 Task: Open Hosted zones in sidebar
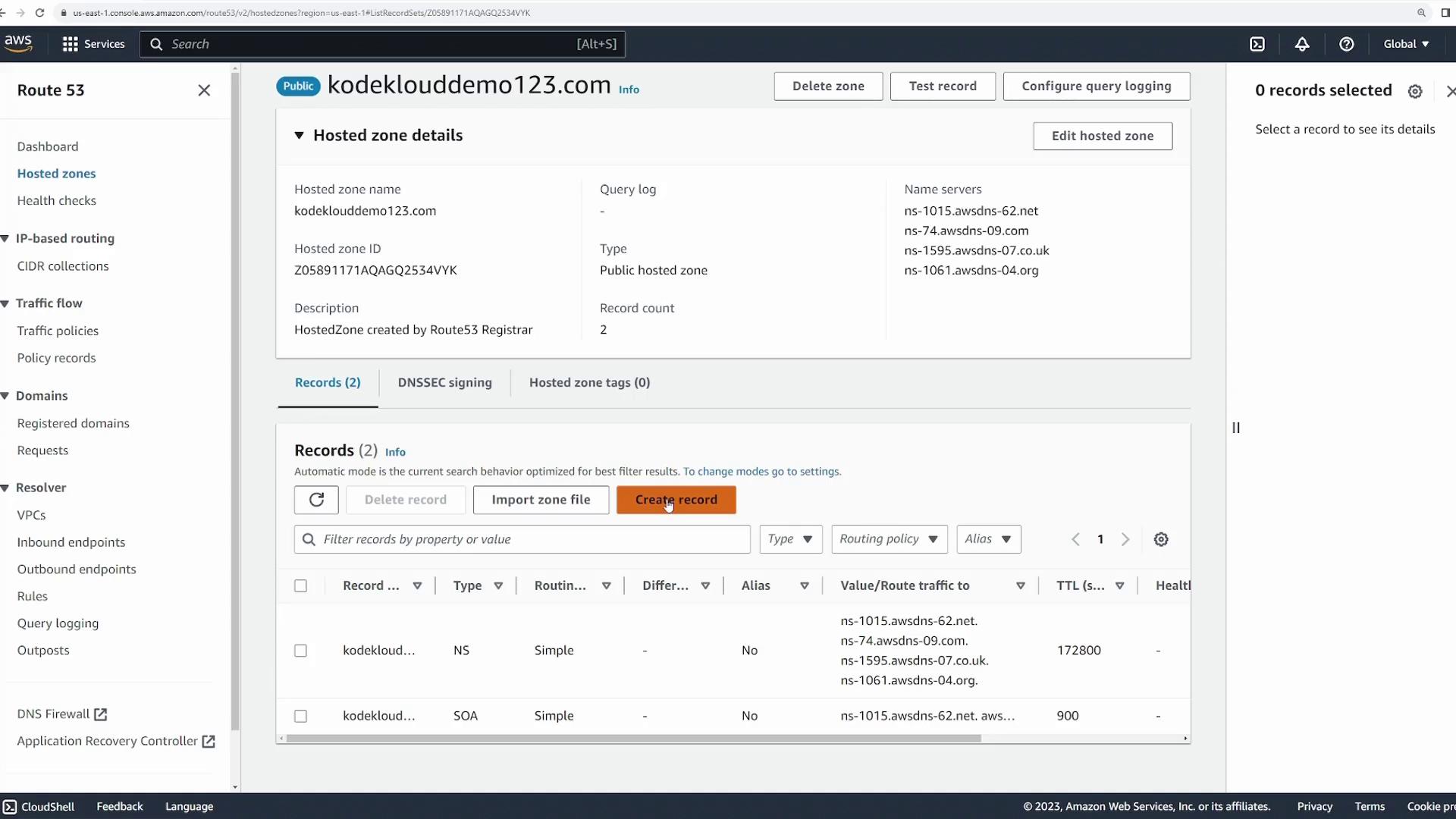(56, 174)
